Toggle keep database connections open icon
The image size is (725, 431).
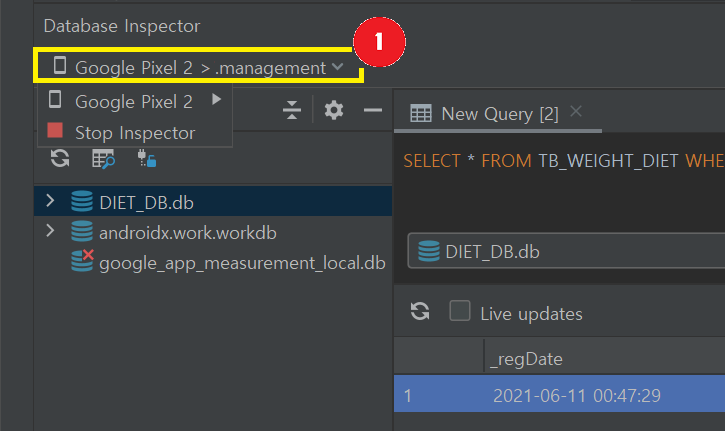click(146, 158)
